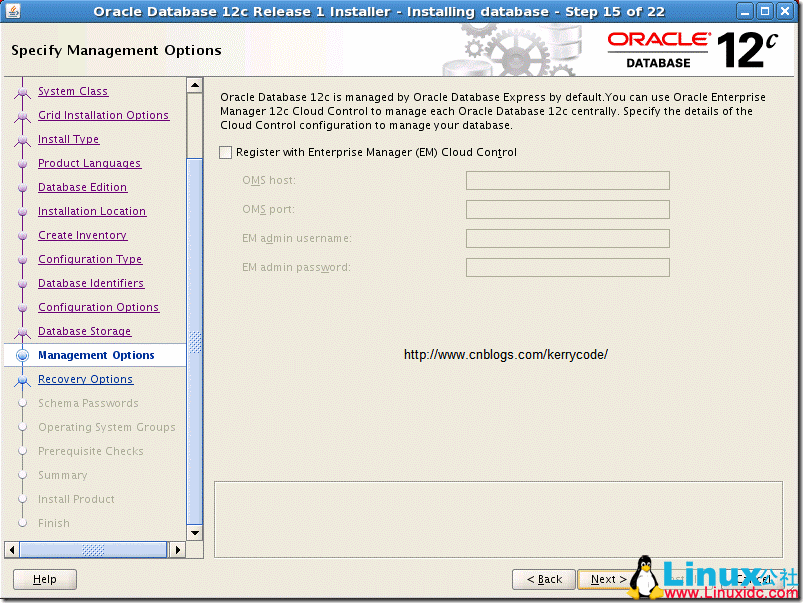Viewport: 803px width, 603px height.
Task: Click the step marker beside Management Options
Action: [x=20, y=355]
